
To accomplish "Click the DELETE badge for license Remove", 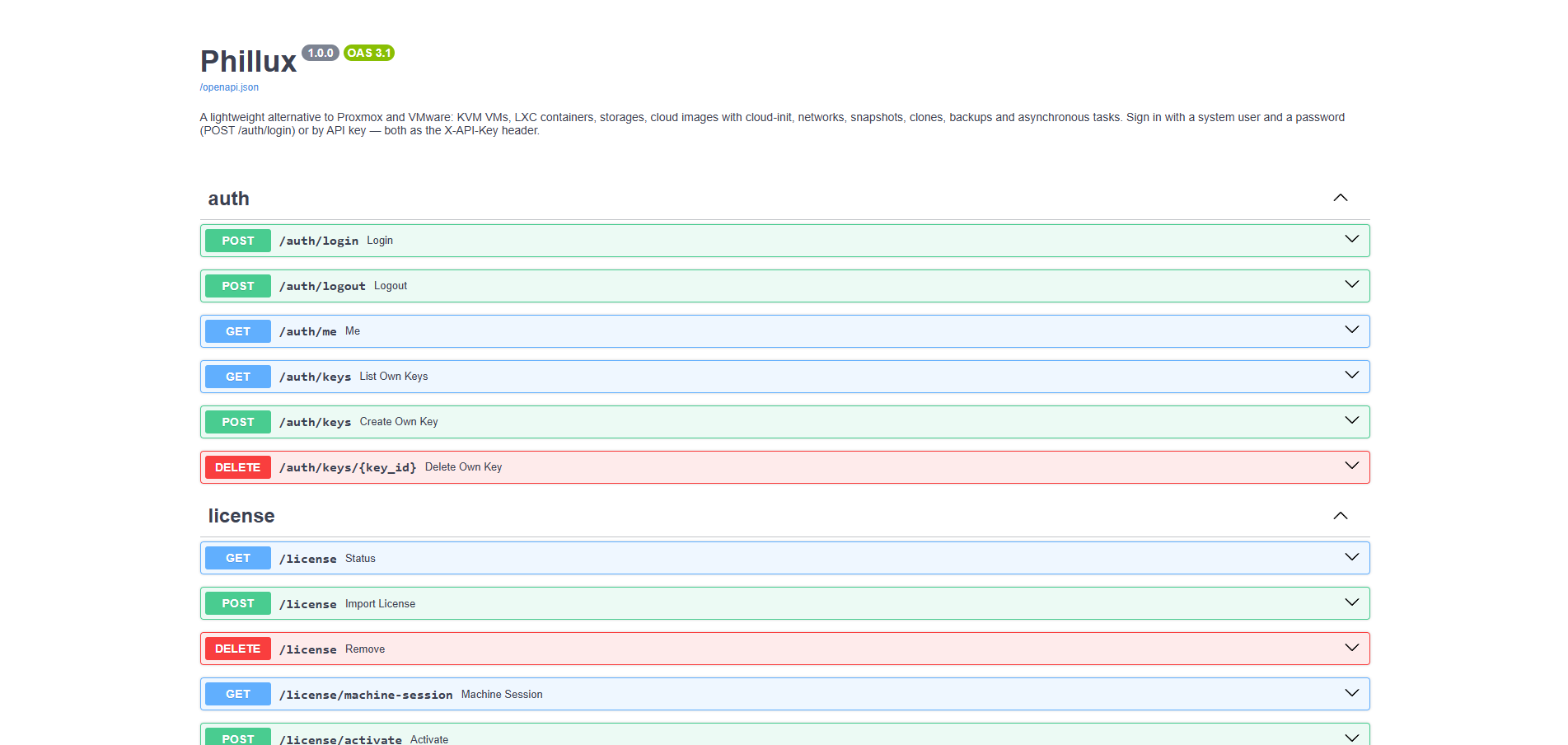I will click(238, 649).
